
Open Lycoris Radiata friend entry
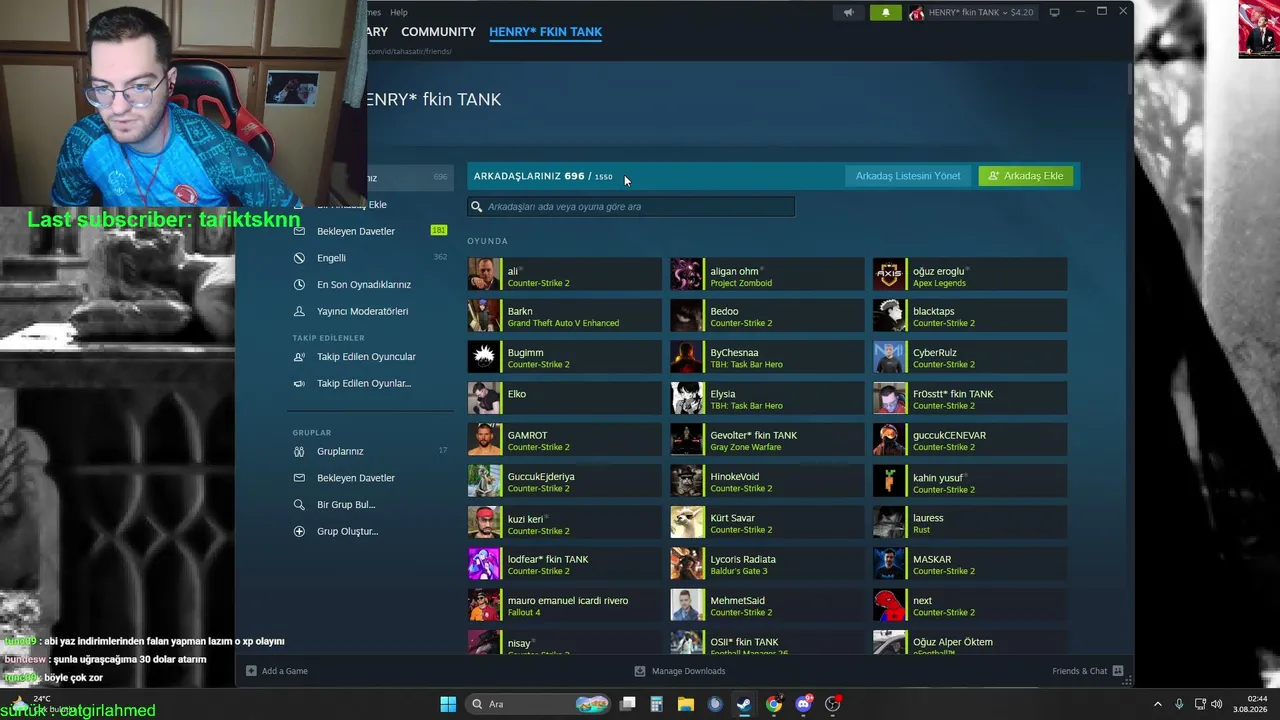click(x=767, y=563)
